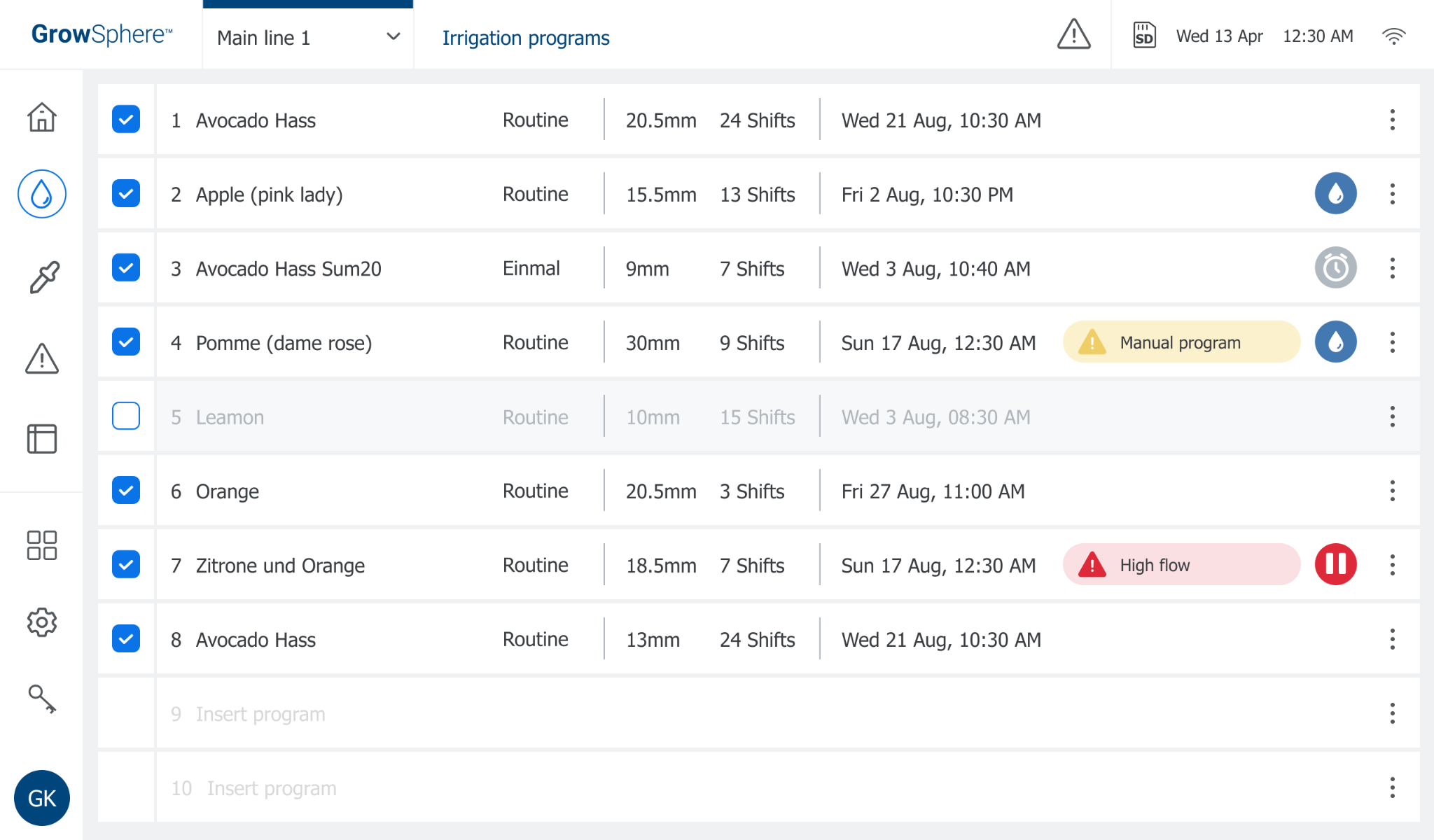Click the red pause icon for Zitrone und Orange
Image resolution: width=1434 pixels, height=840 pixels.
1336,564
